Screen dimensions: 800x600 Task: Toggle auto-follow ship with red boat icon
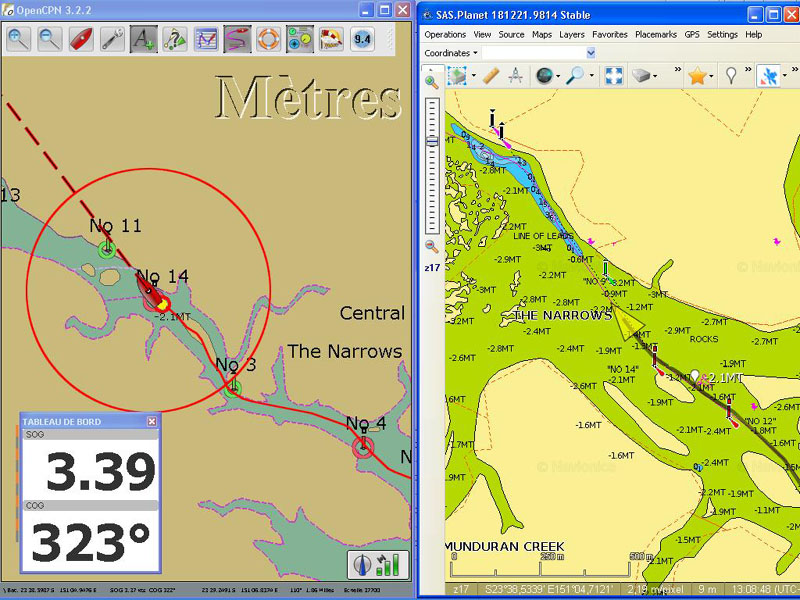81,39
